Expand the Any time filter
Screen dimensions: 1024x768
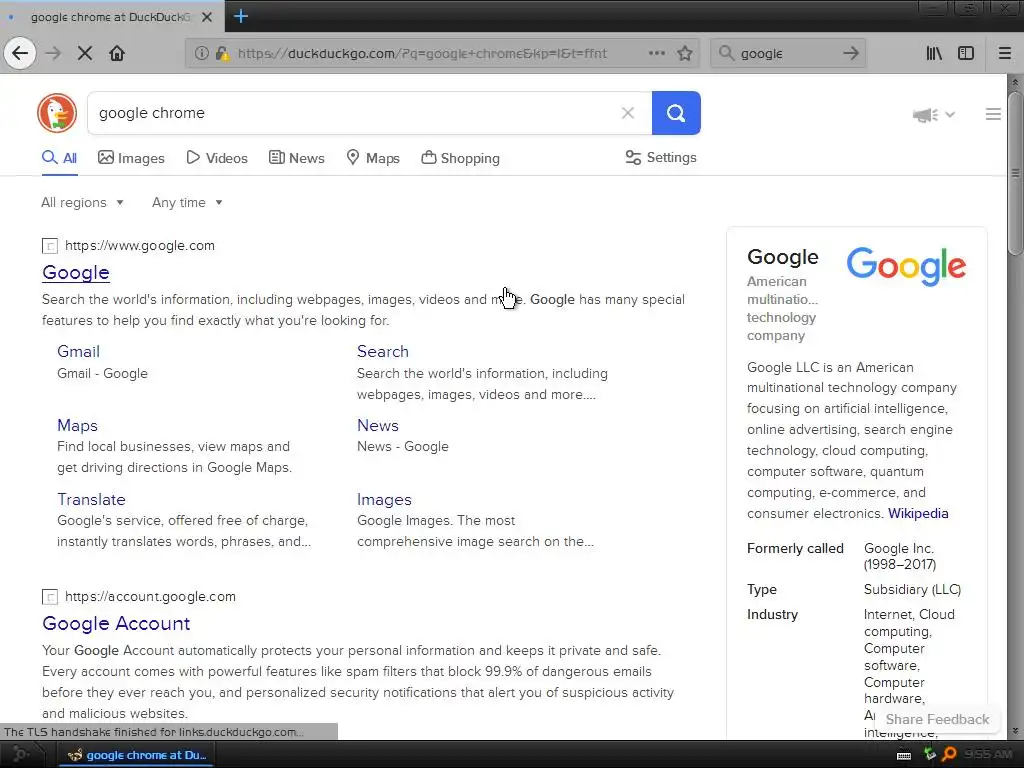coord(187,202)
